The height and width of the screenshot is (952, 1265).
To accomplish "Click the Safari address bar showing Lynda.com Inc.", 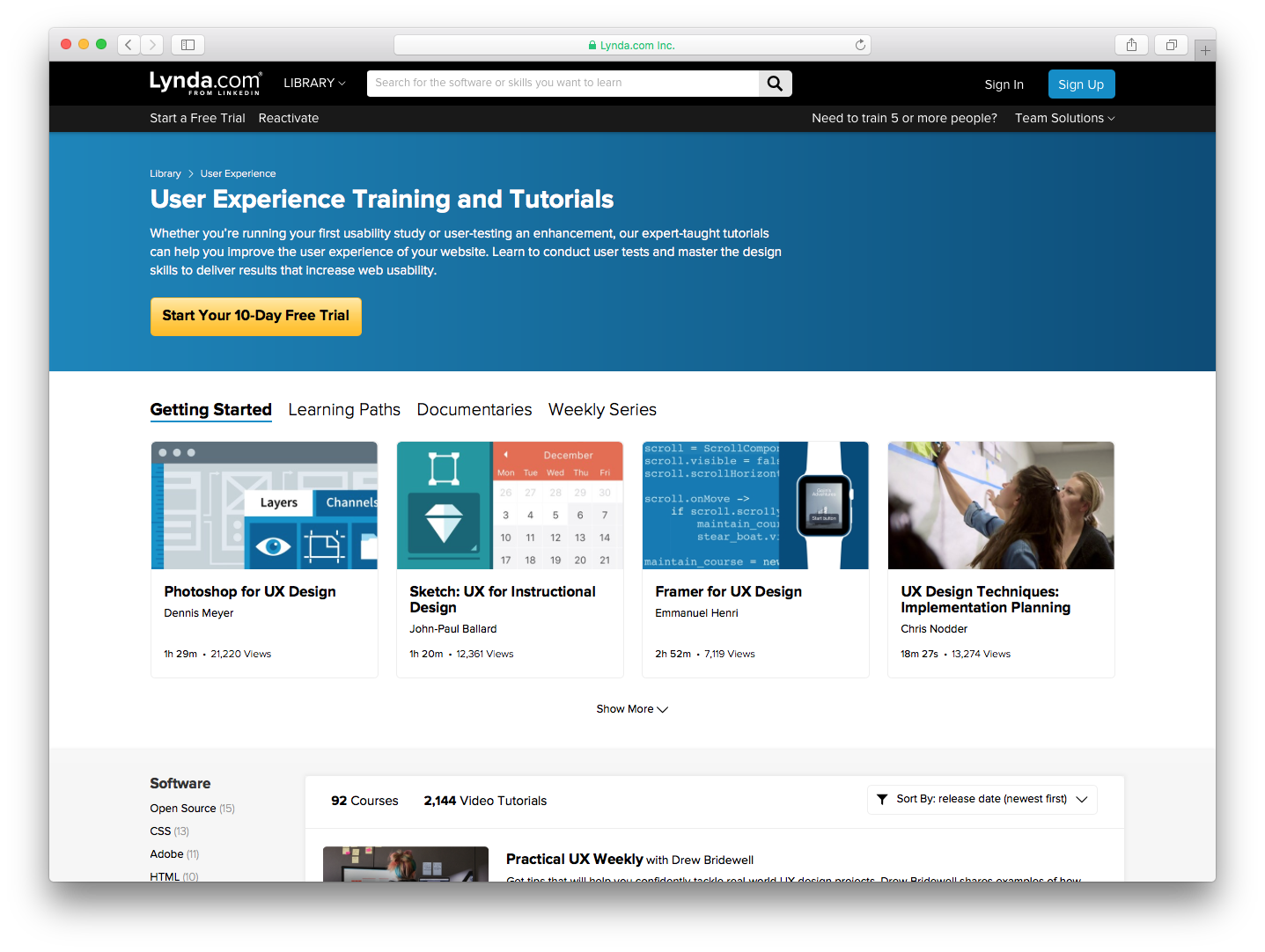I will (632, 45).
